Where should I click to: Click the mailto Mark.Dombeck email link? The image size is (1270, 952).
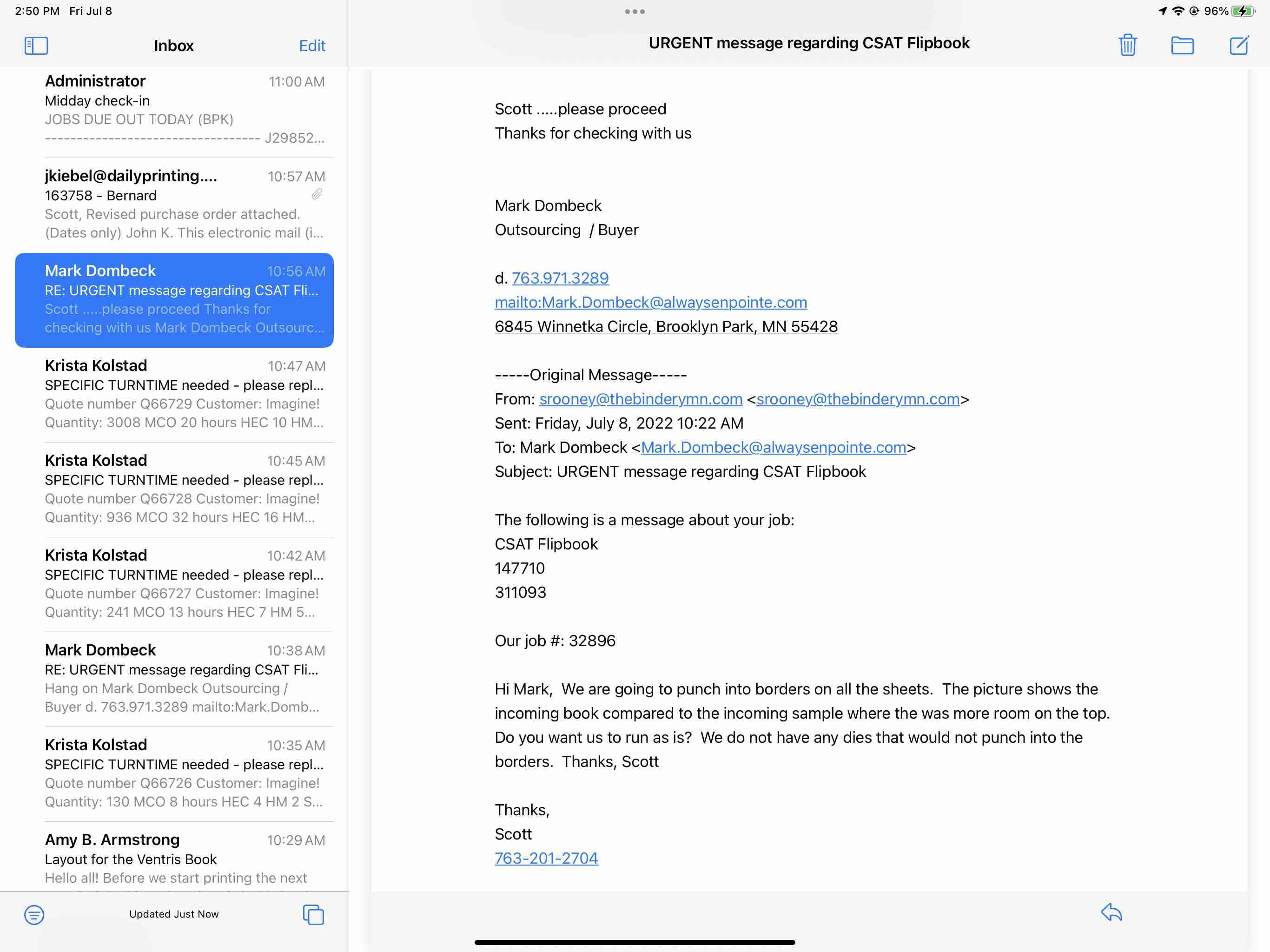(650, 302)
